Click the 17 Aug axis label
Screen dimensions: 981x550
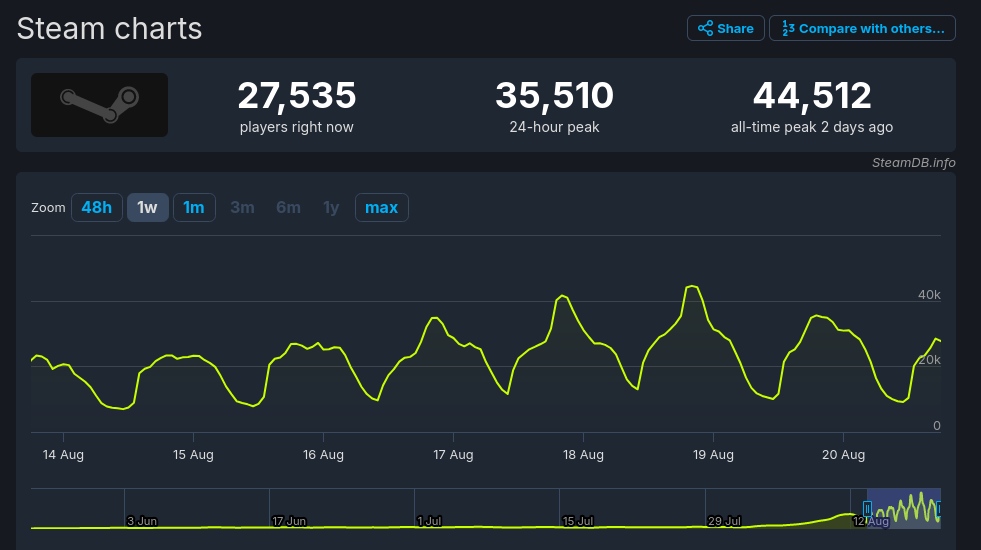pyautogui.click(x=453, y=455)
